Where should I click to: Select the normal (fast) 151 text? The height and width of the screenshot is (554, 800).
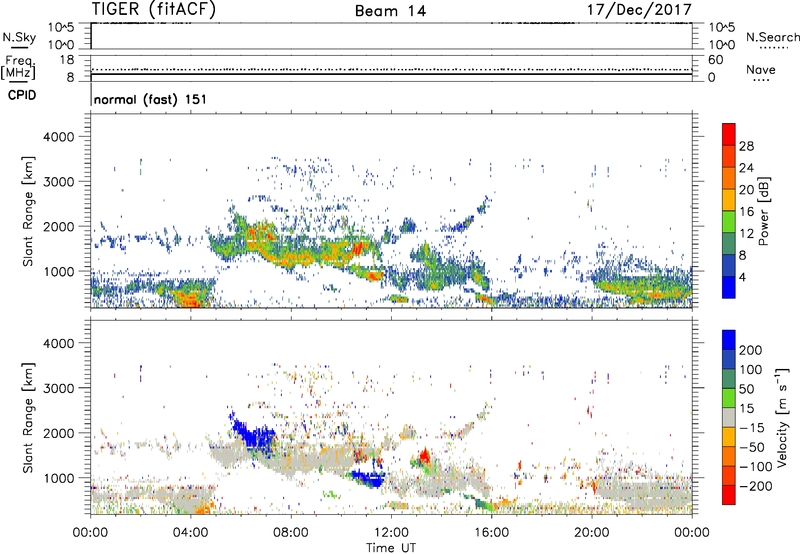tap(151, 99)
